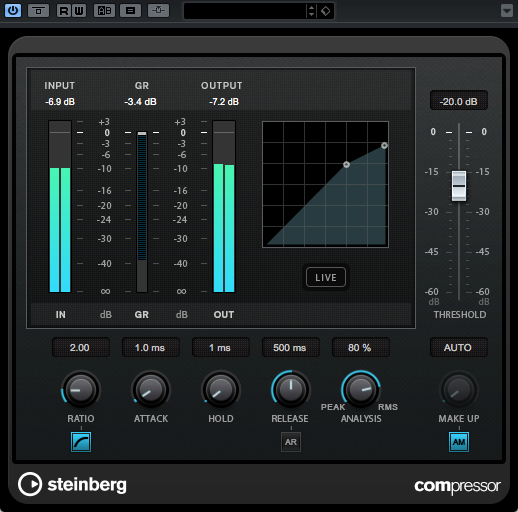518x512 pixels.
Task: Click the Threshold fader handle
Action: pyautogui.click(x=459, y=186)
